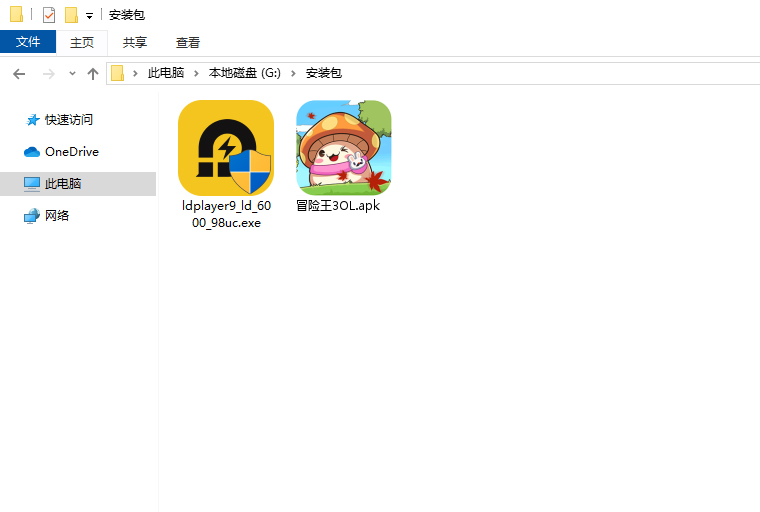Click the folder icon in title bar

click(16, 15)
